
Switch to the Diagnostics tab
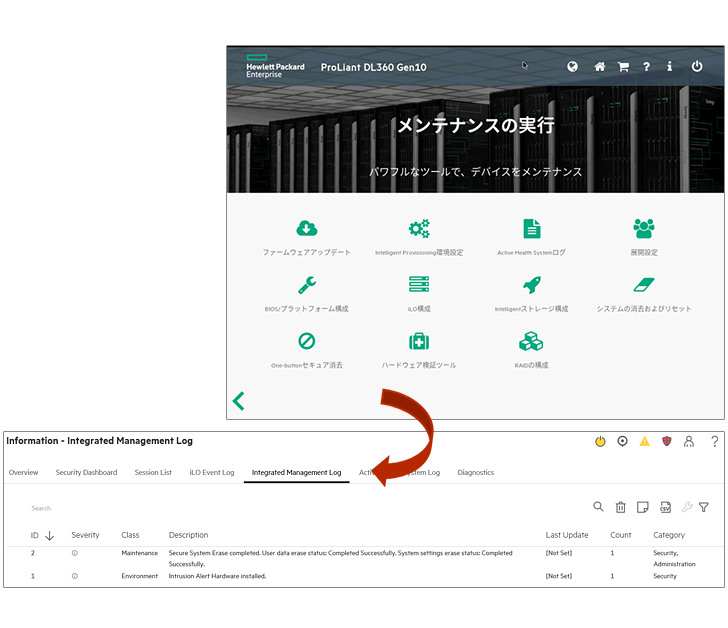tap(475, 473)
